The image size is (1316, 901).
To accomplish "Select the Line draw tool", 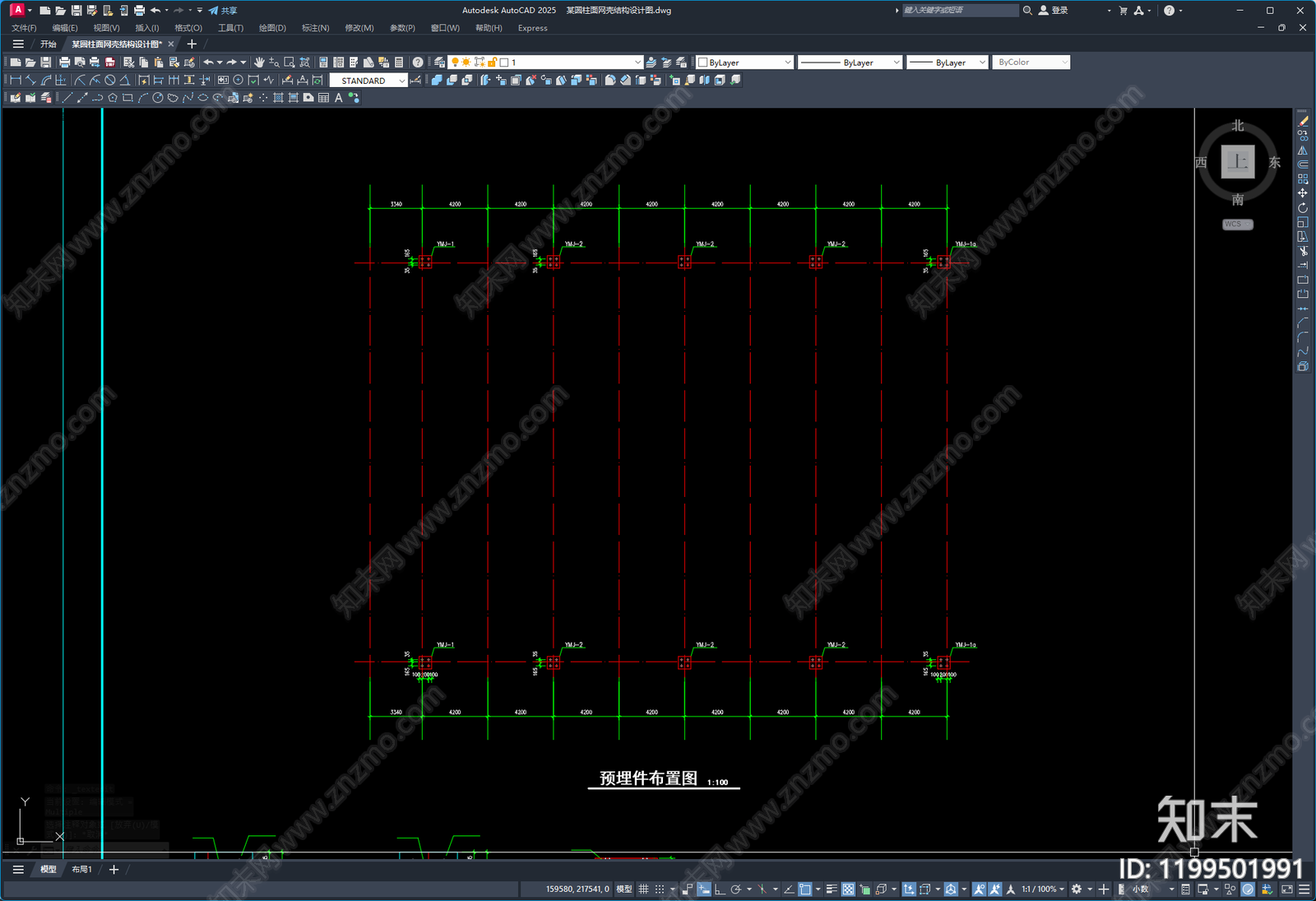I will [67, 98].
